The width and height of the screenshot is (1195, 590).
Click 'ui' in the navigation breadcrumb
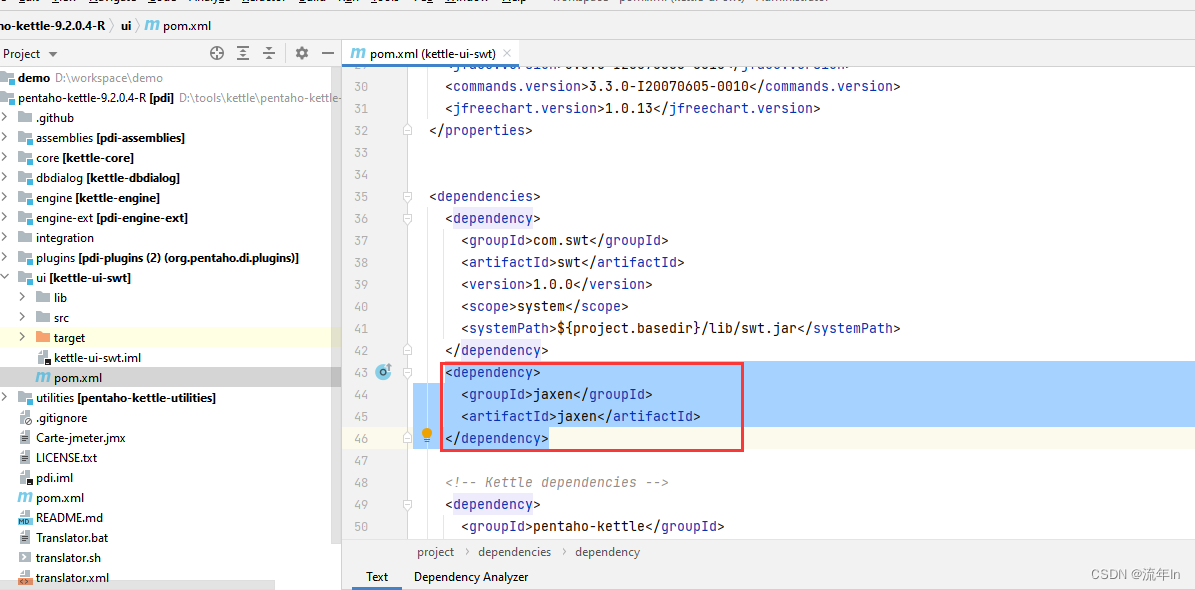tap(126, 25)
